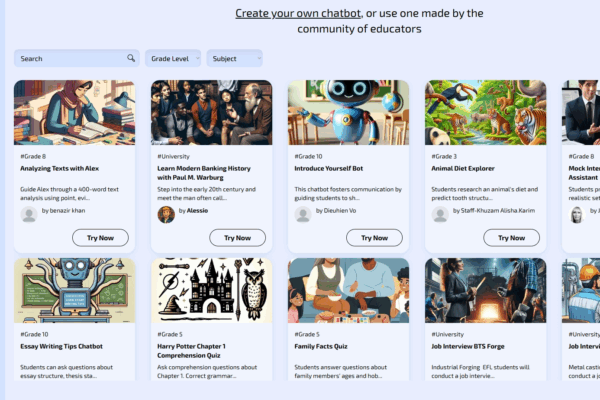Open the Animal Diet Explorer jungle image
This screenshot has height=400, width=600.
pos(485,113)
